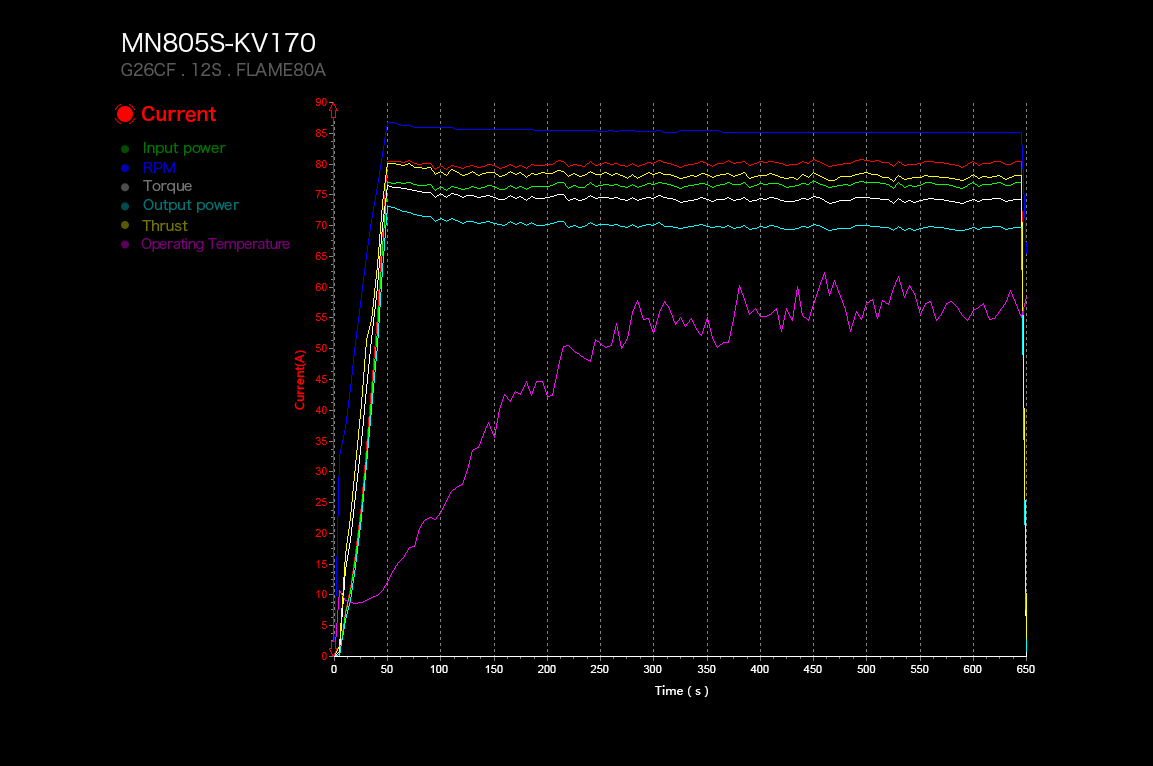Click the 350 tick on time axis
This screenshot has height=766, width=1153.
click(706, 669)
